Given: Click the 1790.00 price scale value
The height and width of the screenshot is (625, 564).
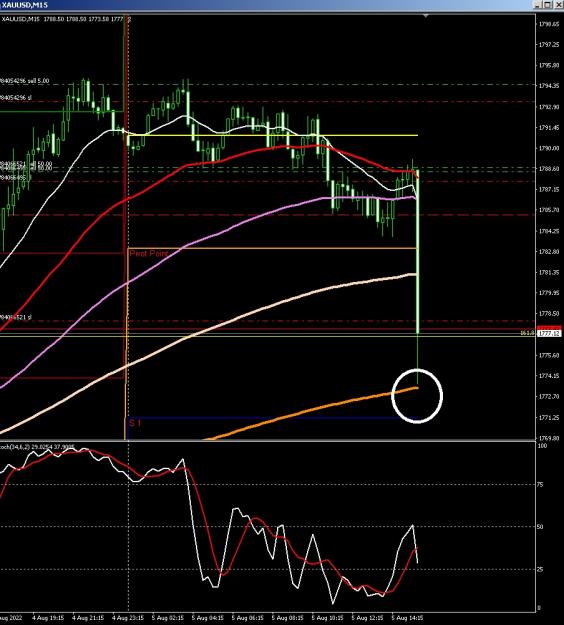Looking at the screenshot, I should tap(549, 148).
